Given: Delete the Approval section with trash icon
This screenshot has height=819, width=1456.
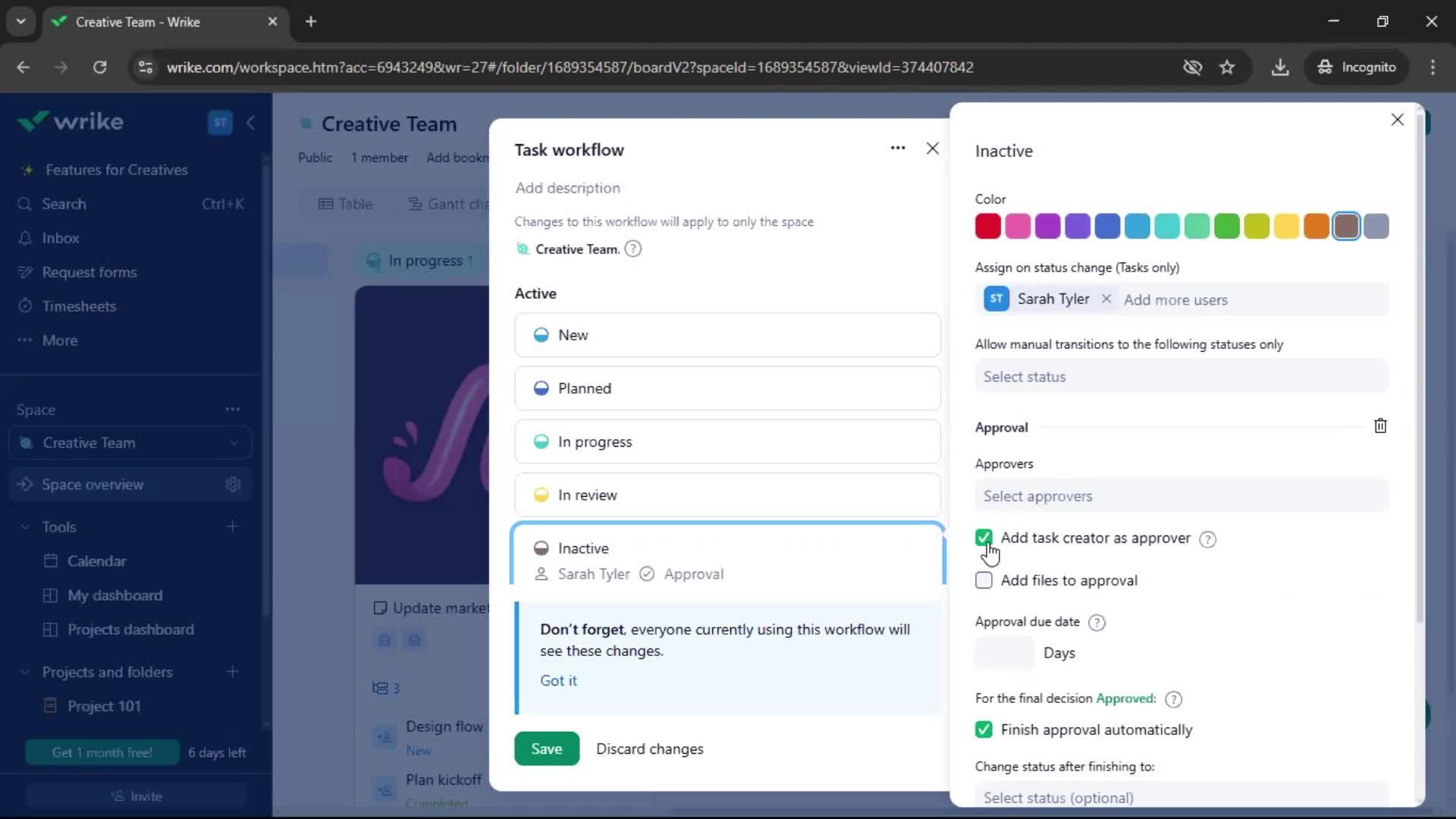Looking at the screenshot, I should [x=1380, y=426].
